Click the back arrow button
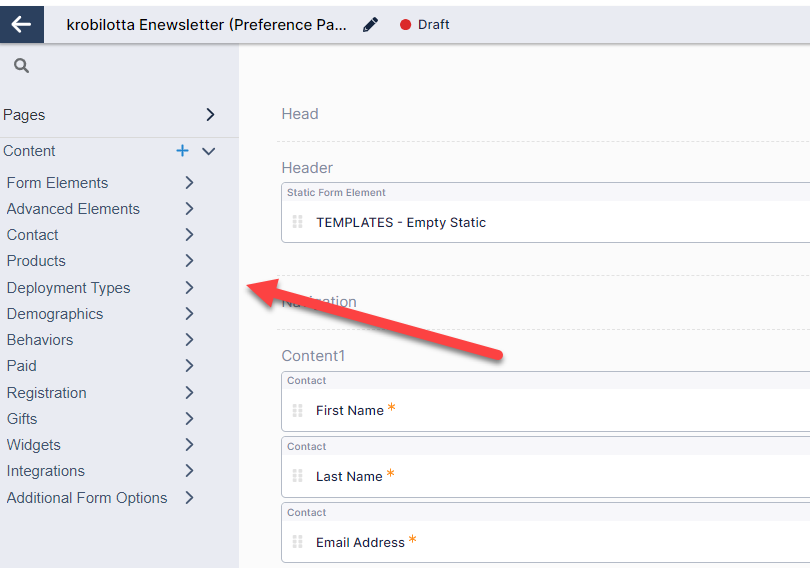 21,25
